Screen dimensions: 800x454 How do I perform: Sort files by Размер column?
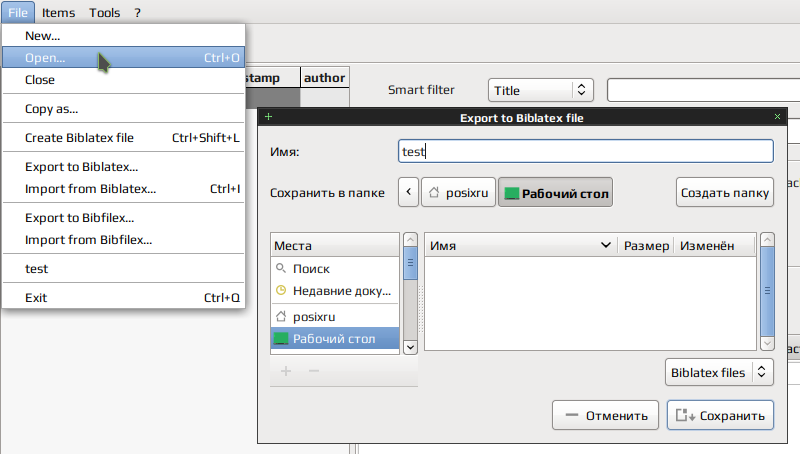click(646, 246)
